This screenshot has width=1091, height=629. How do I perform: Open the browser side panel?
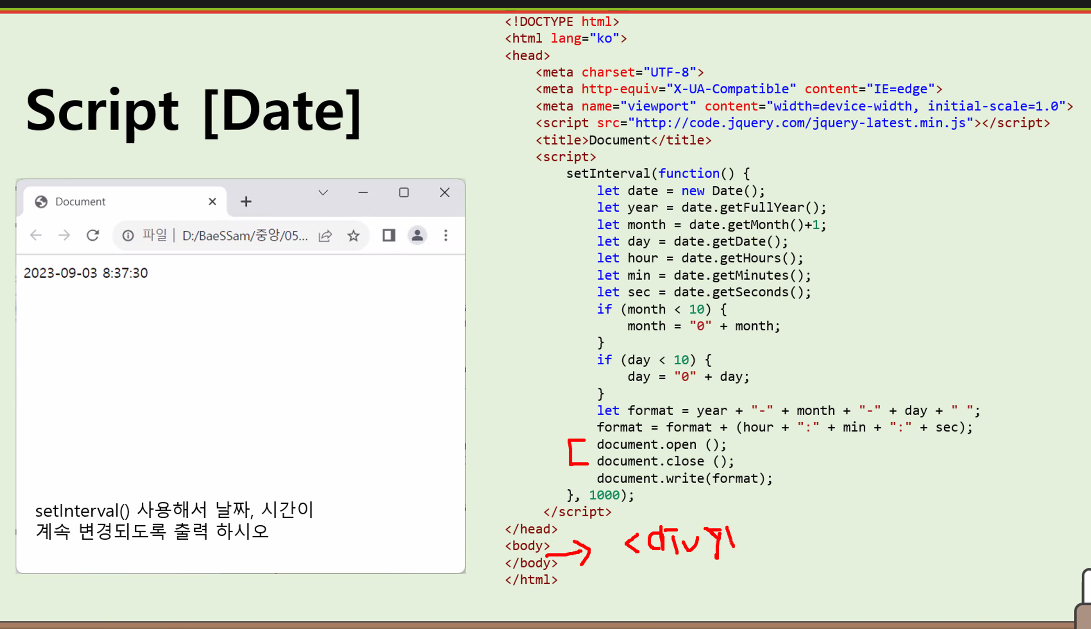tap(389, 236)
